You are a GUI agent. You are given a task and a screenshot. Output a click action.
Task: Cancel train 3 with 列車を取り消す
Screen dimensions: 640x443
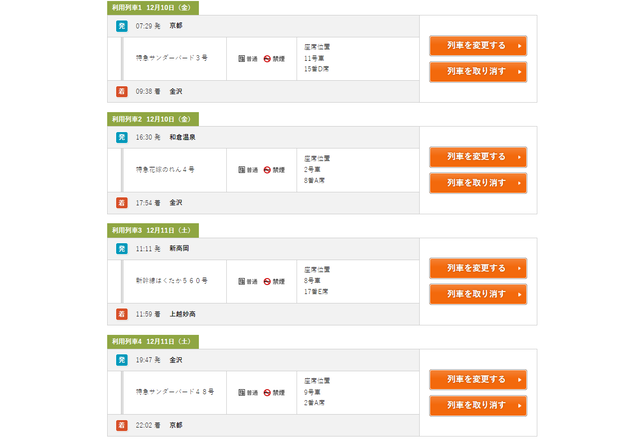click(x=478, y=294)
